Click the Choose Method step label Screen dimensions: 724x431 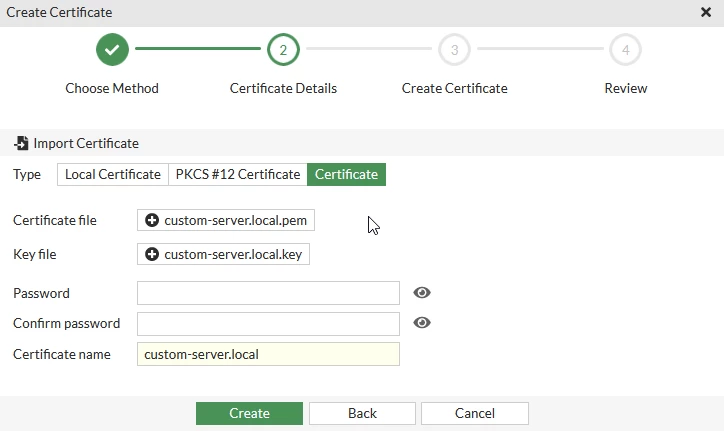point(112,88)
